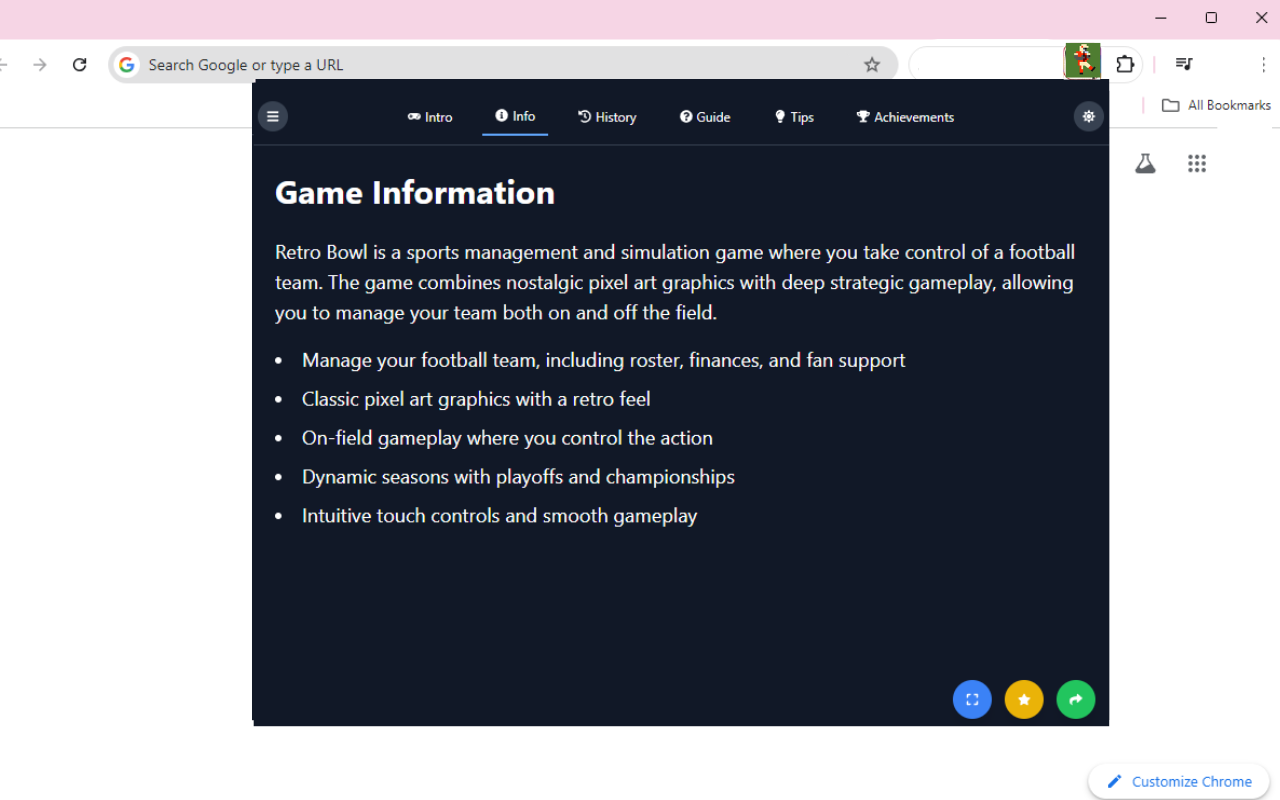View the Achievements tab
Viewport: 1280px width, 800px height.
coord(905,117)
